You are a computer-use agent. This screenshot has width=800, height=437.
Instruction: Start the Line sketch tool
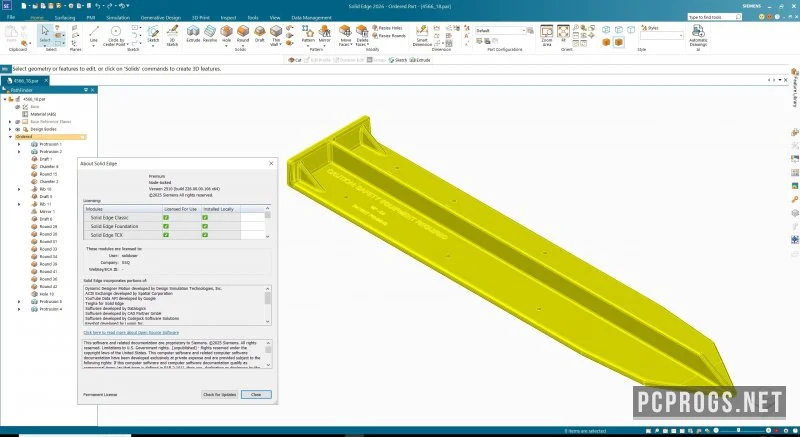93,35
